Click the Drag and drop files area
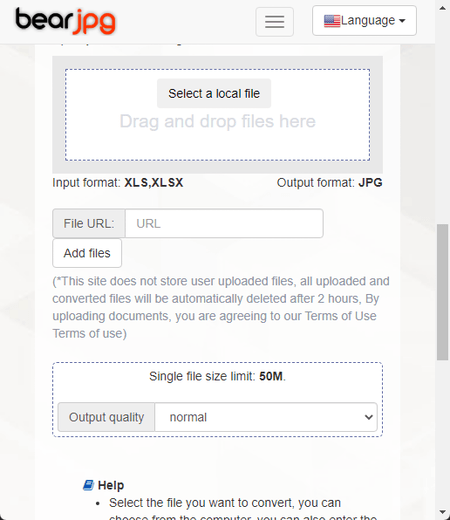Viewport: 450px width, 520px height. (x=217, y=115)
